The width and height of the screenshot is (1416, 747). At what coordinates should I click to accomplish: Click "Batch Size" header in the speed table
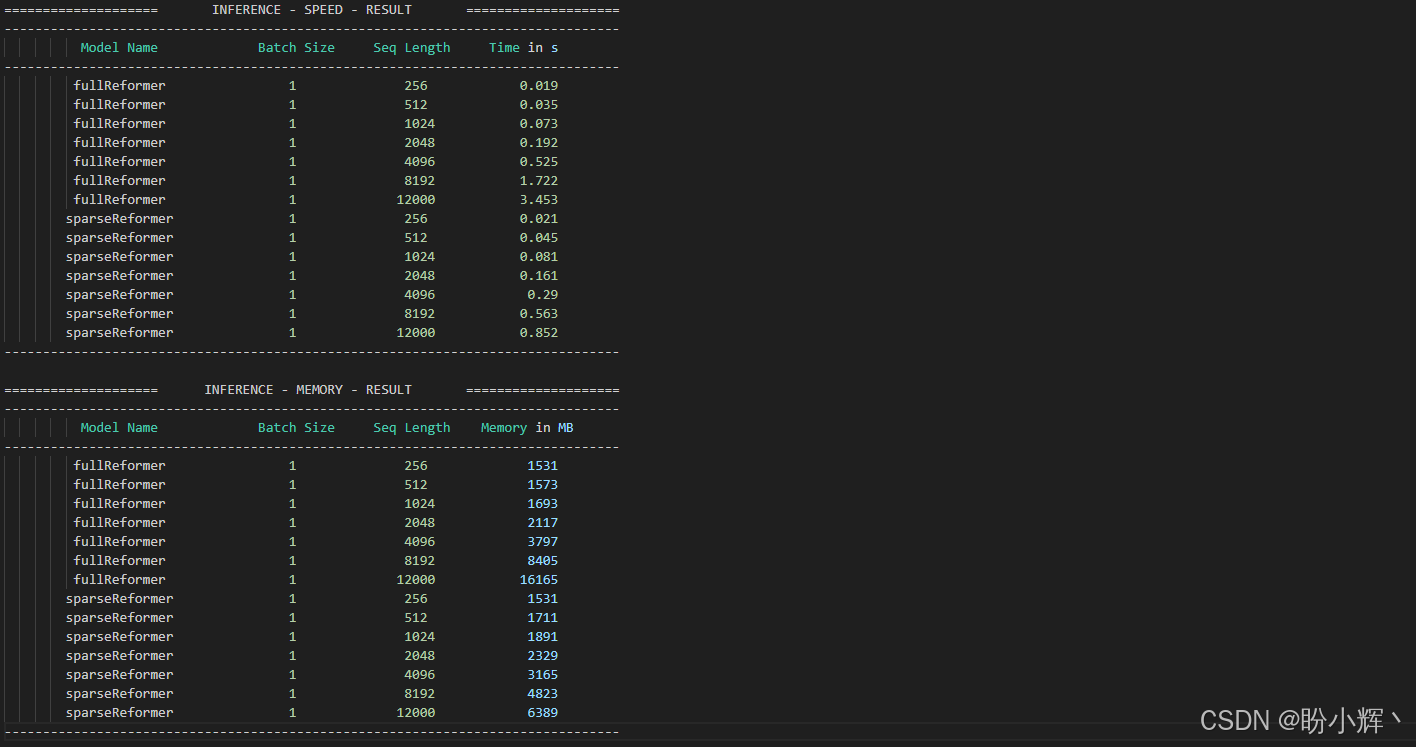coord(296,48)
